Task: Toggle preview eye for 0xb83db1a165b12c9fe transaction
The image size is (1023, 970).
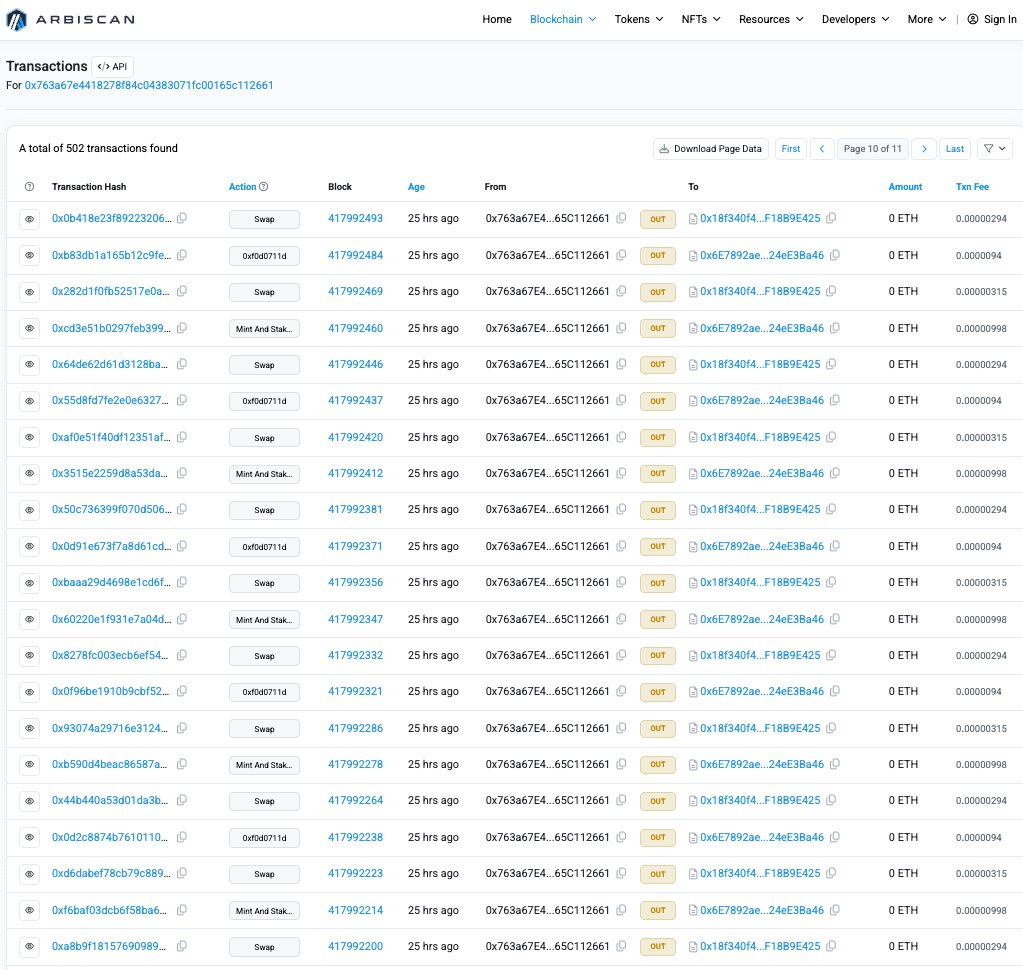Action: point(29,256)
